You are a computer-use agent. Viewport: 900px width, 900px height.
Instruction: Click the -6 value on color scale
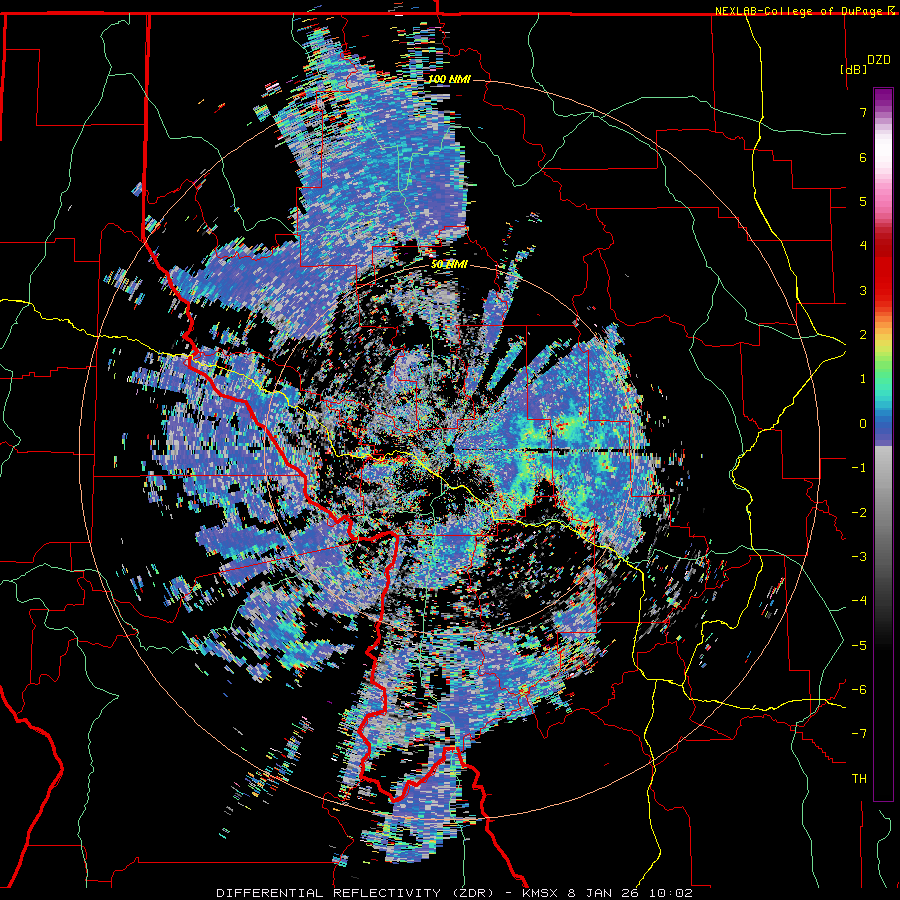pos(859,690)
